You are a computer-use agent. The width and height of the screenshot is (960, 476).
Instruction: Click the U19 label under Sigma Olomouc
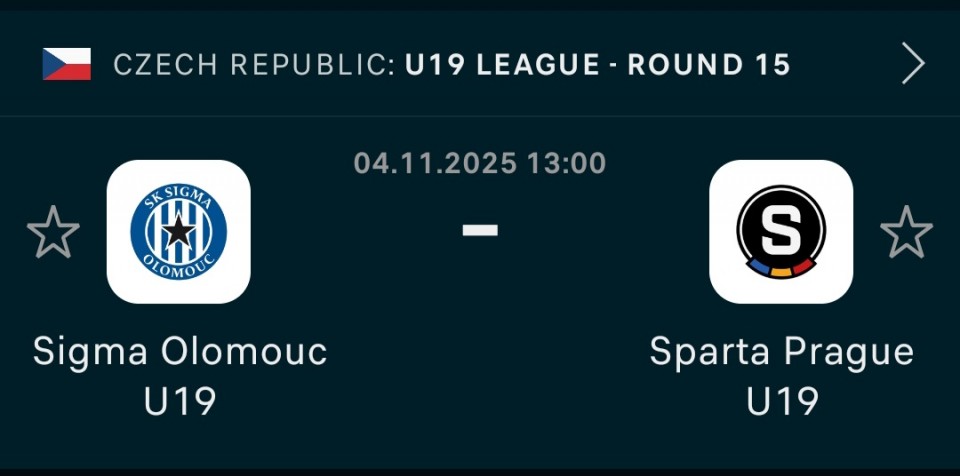click(x=180, y=401)
